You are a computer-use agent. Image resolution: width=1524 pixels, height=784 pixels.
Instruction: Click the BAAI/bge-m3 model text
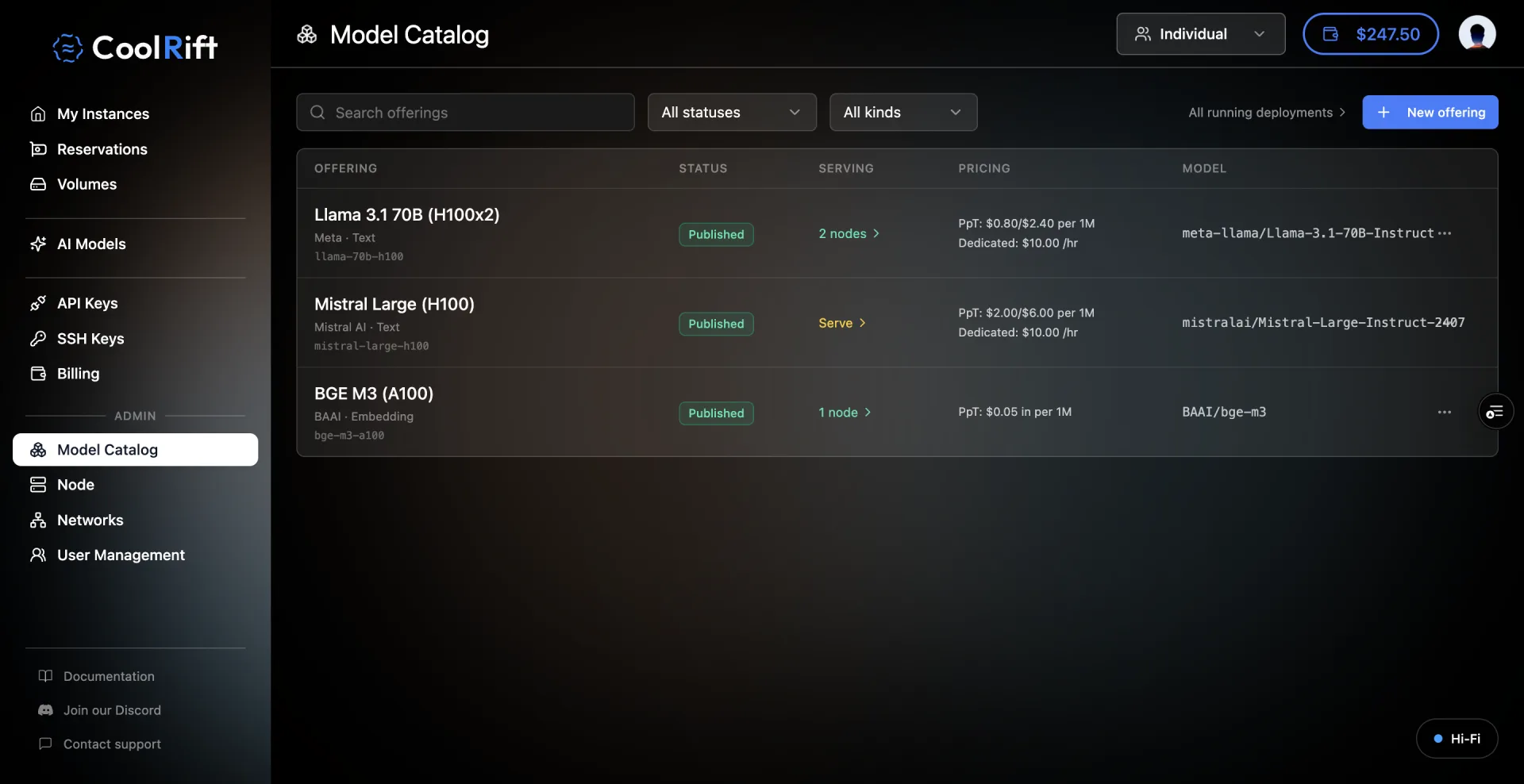1224,412
